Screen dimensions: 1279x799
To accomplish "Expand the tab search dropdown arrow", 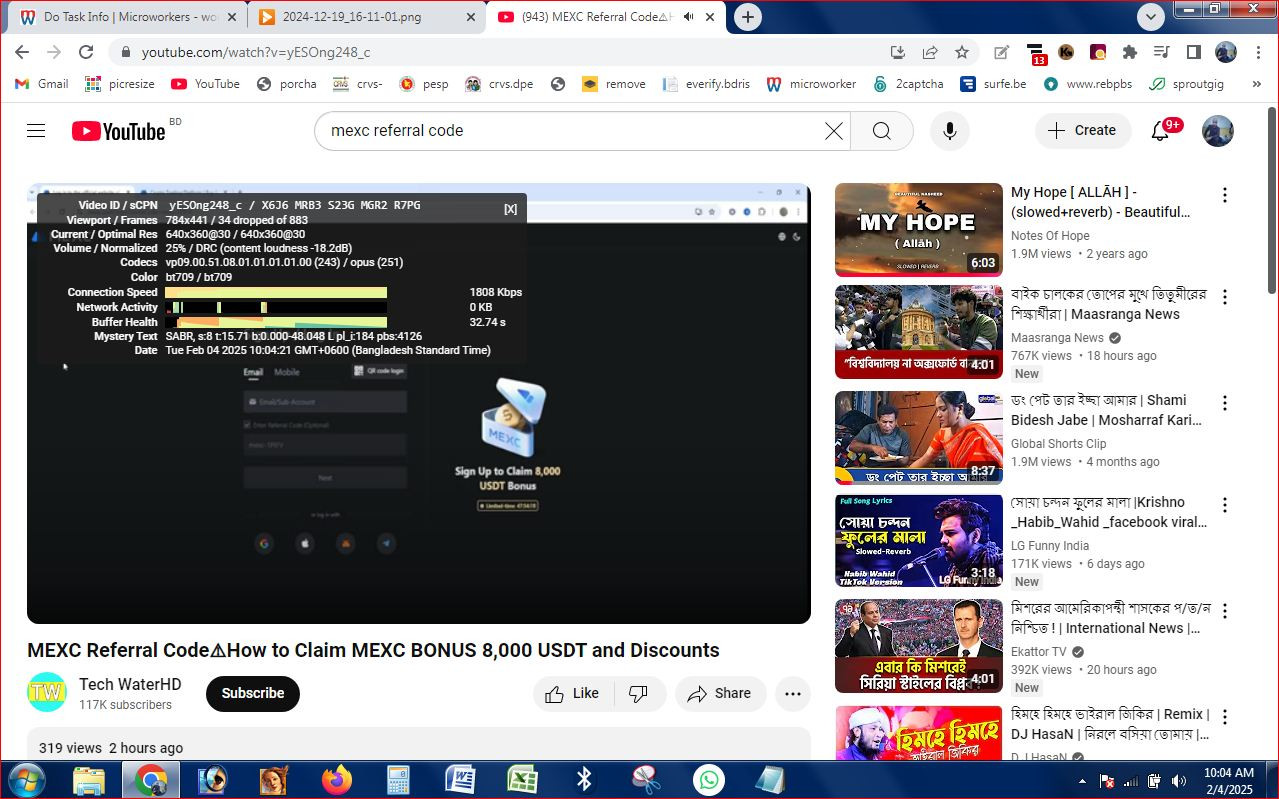I will pos(1151,16).
